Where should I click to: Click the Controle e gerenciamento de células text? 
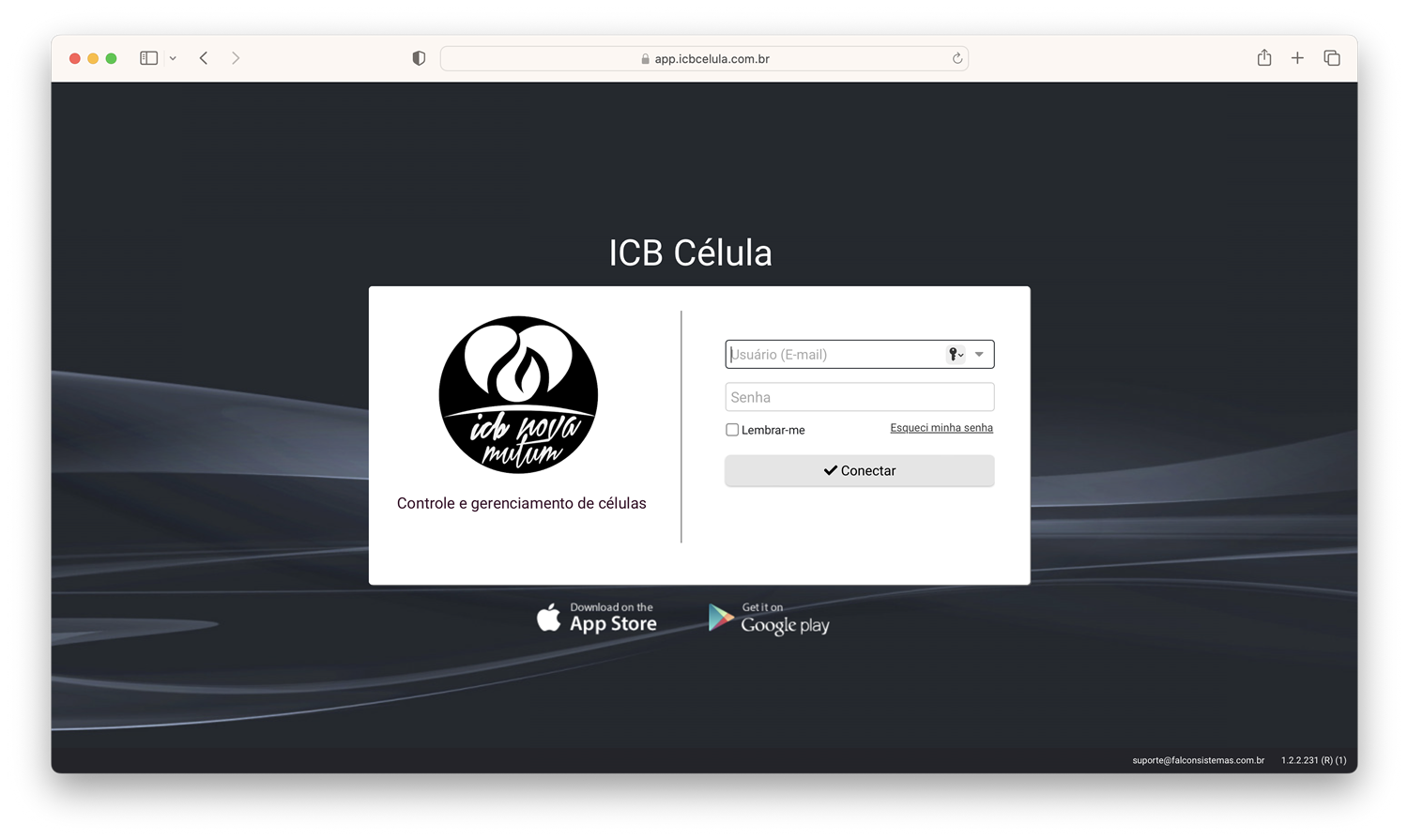521,503
